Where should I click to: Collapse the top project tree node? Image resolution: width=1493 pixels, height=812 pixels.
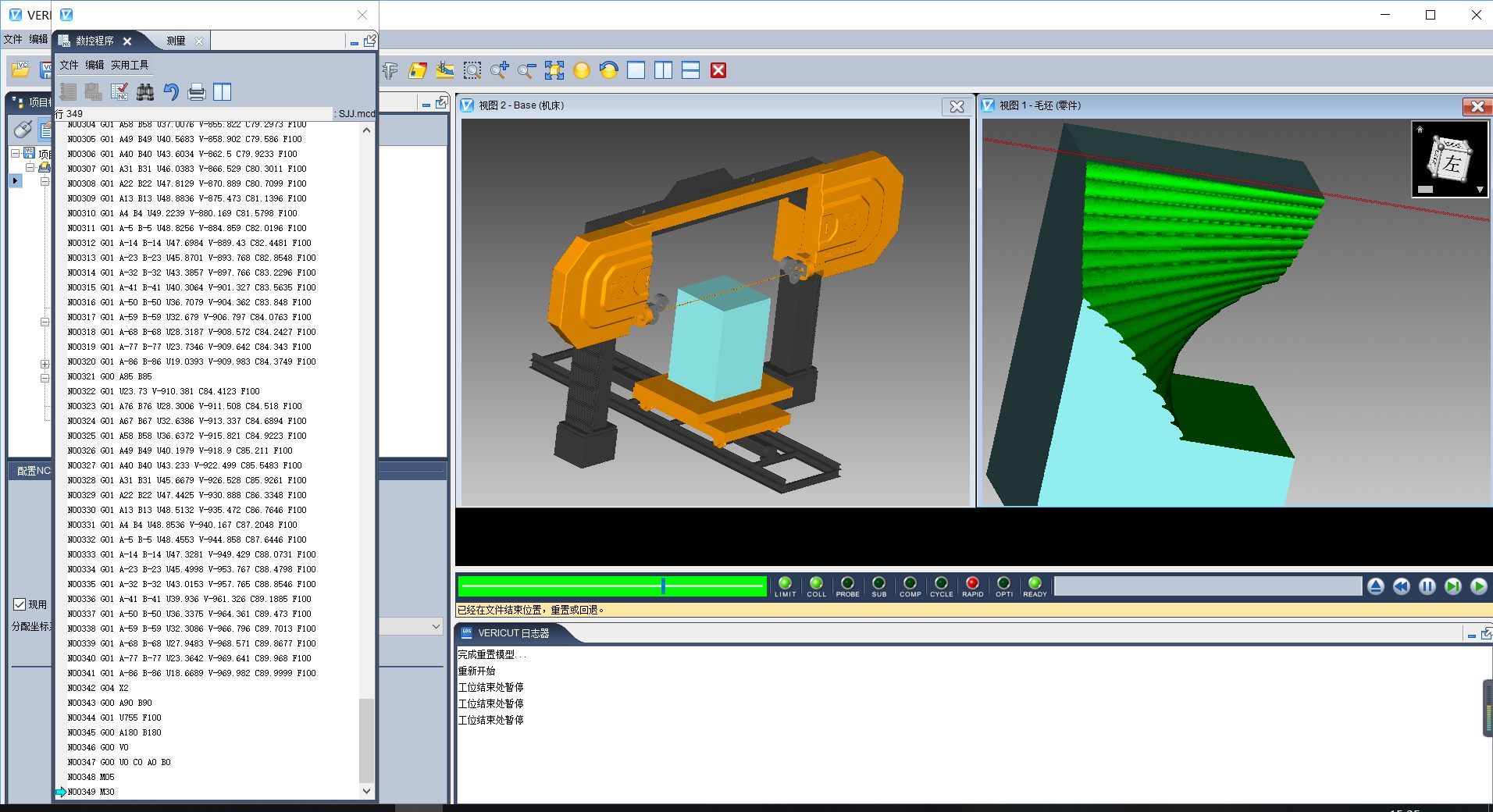click(x=15, y=154)
